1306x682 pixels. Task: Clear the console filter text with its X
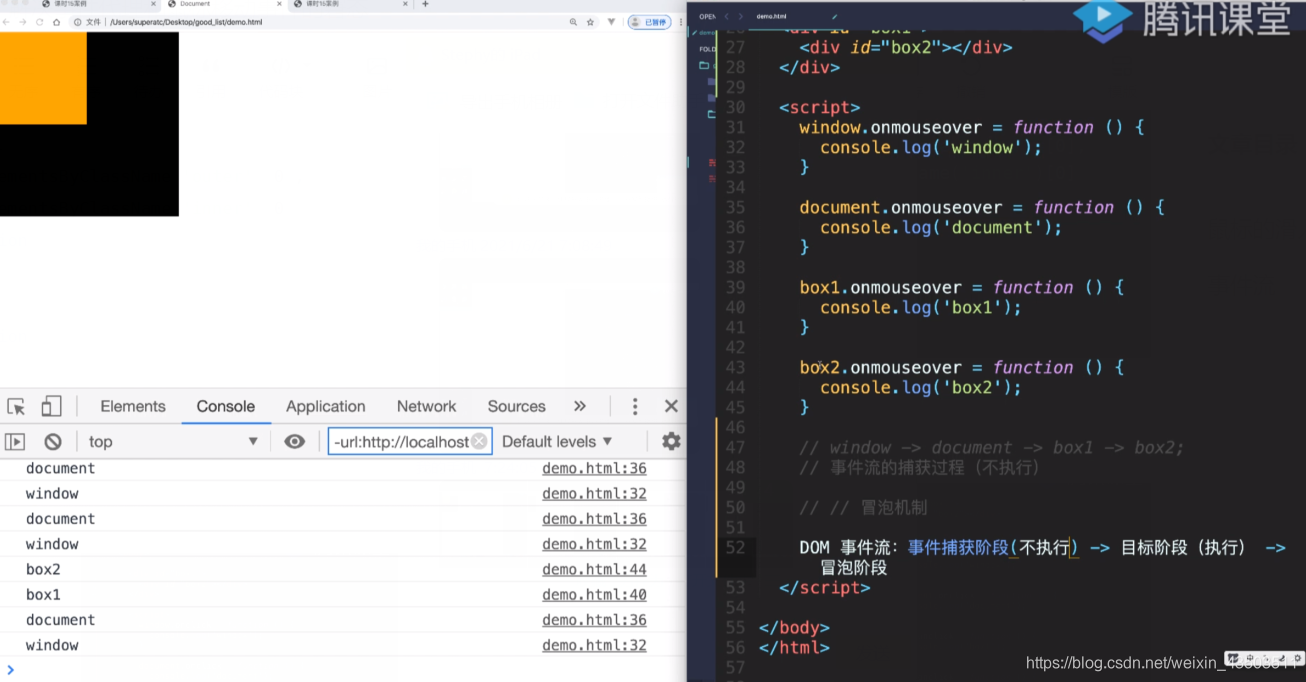(x=479, y=441)
